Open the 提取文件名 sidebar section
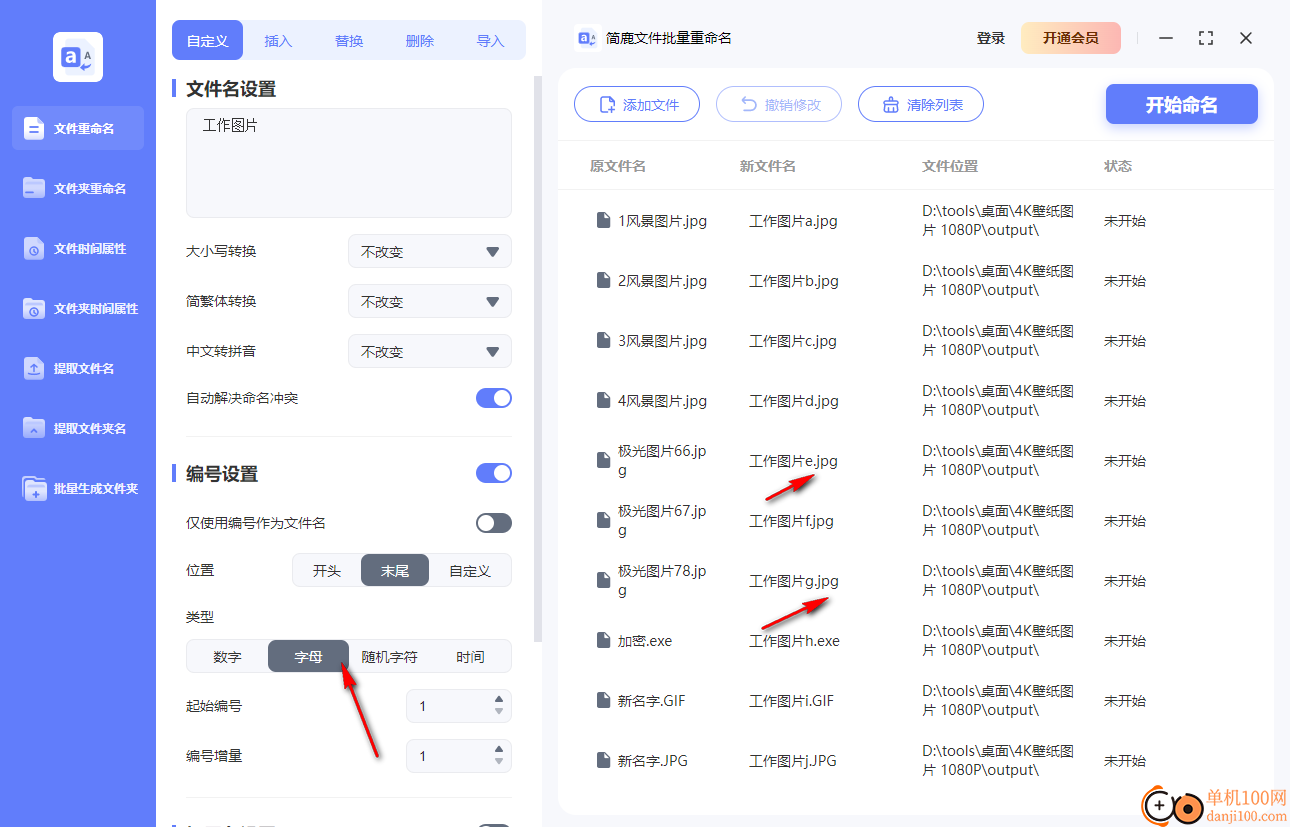The height and width of the screenshot is (827, 1290). pyautogui.click(x=78, y=368)
